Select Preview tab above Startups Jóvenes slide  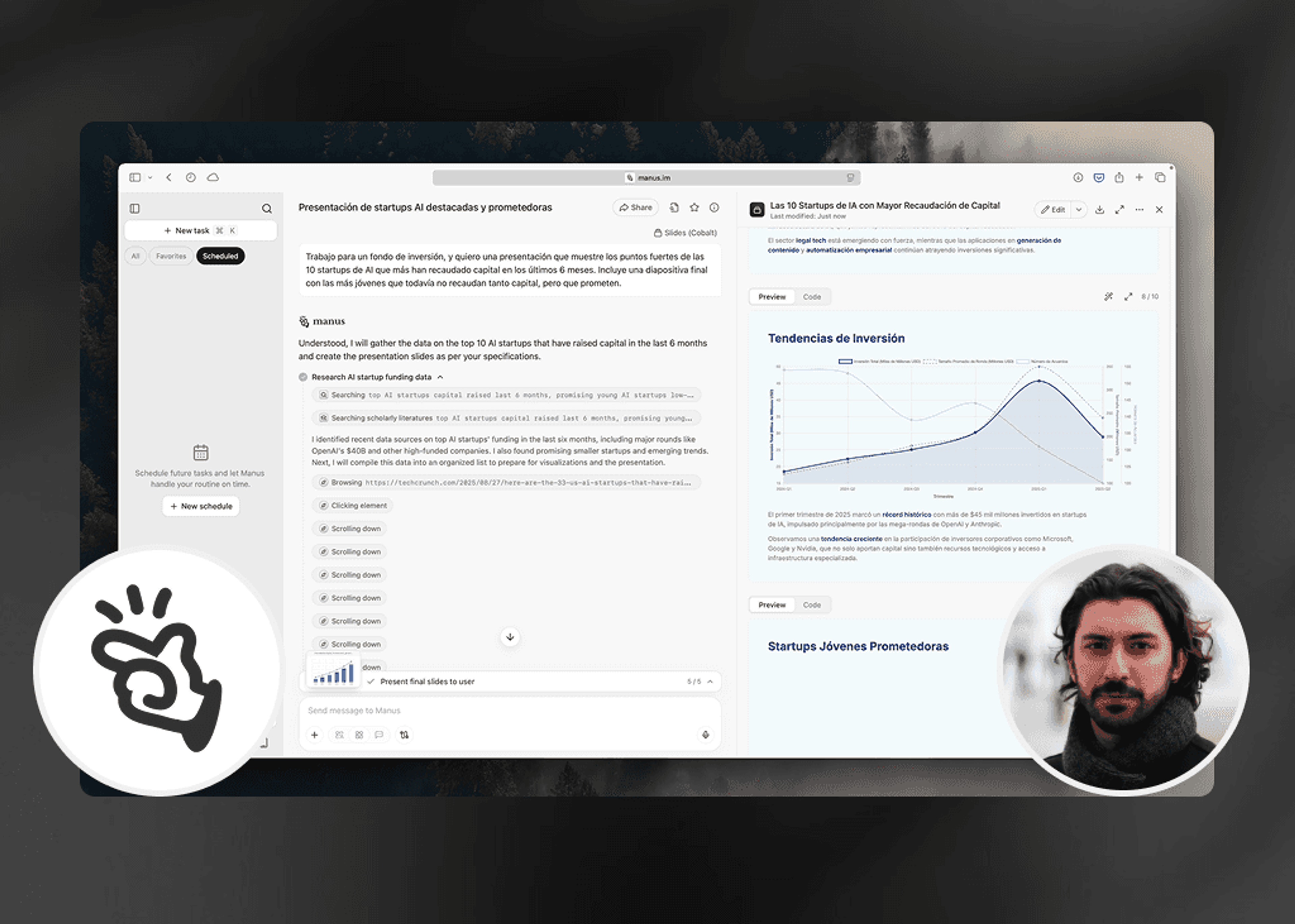coord(772,605)
